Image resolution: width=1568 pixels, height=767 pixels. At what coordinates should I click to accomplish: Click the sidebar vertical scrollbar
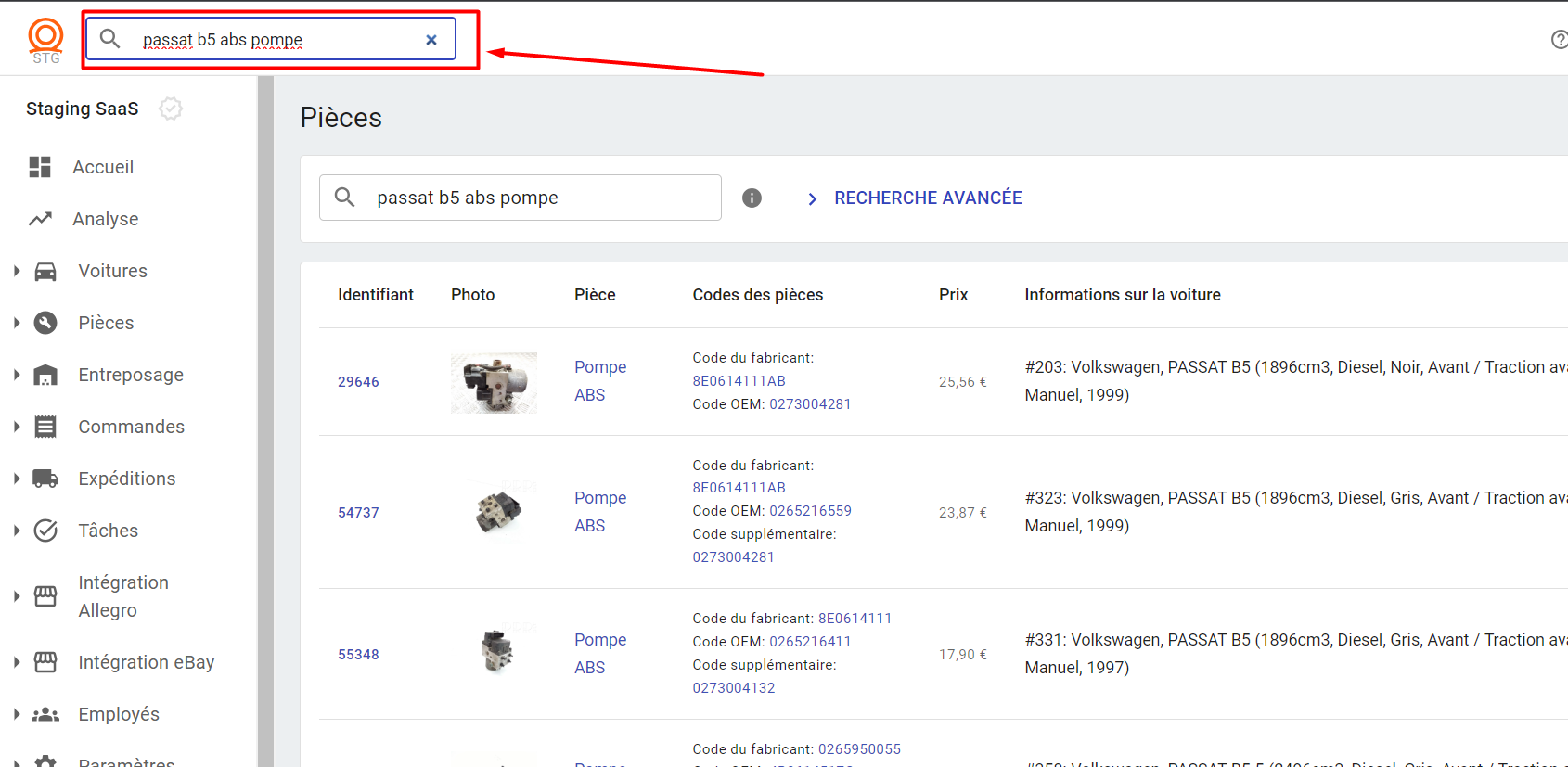pos(266,421)
